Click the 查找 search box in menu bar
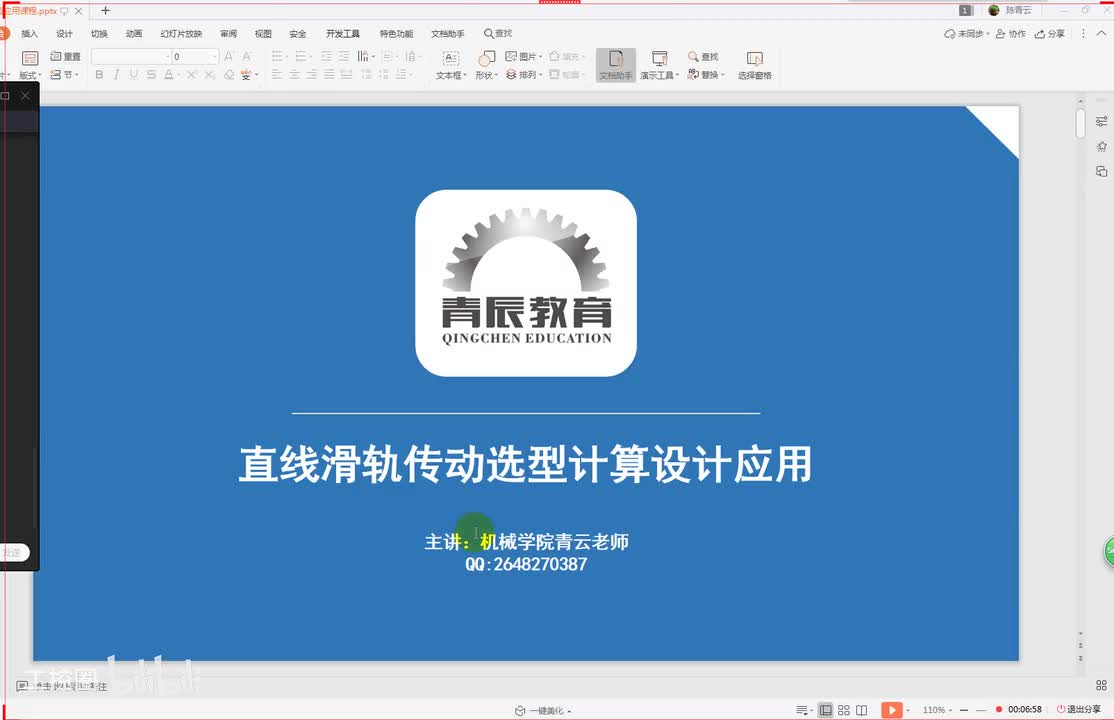The image size is (1114, 720). click(498, 33)
